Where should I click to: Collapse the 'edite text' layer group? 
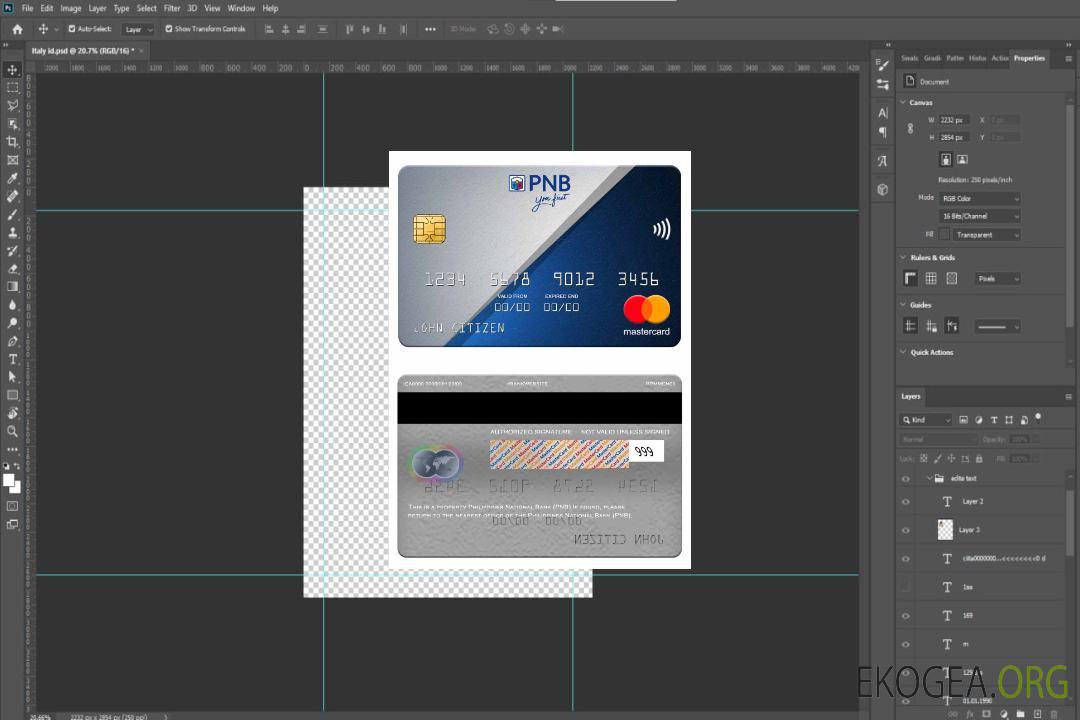click(929, 478)
